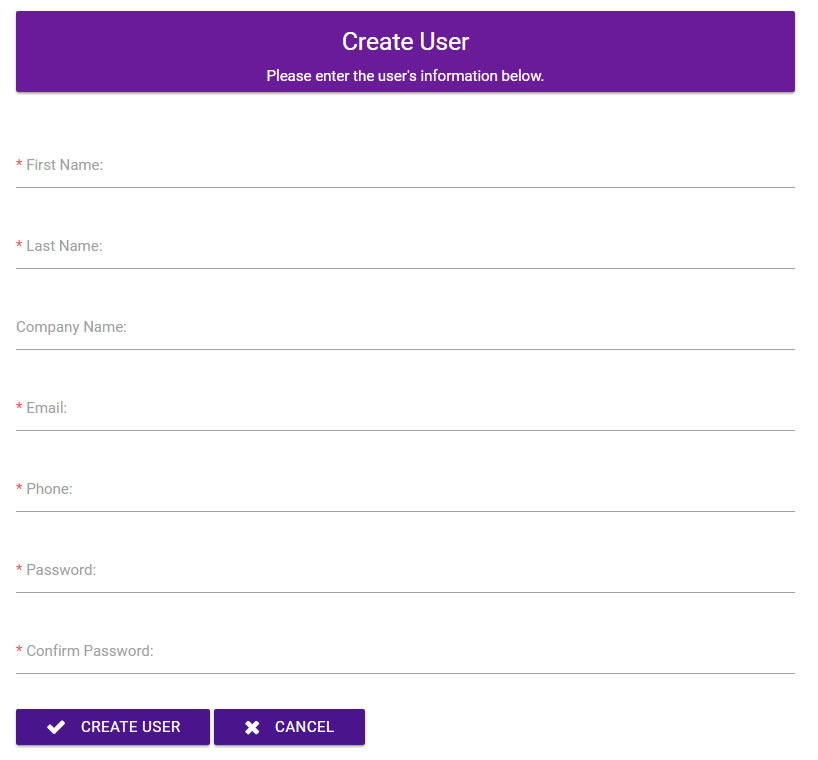Click the Email input field
Screen dimensions: 818x760
(400, 421)
